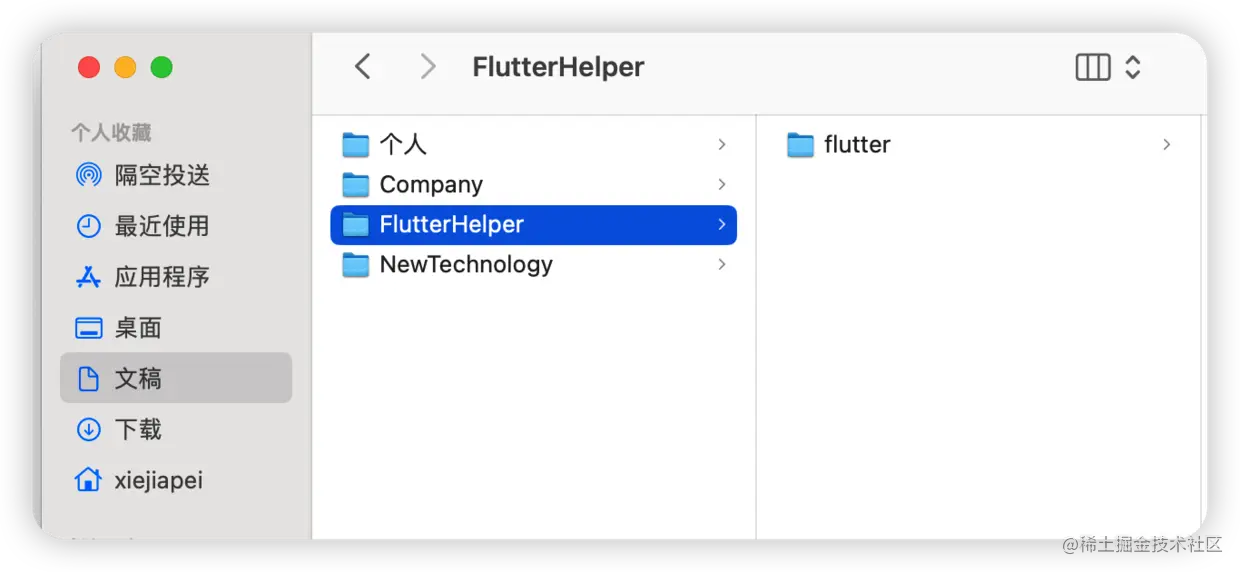Viewport: 1240px width, 572px height.
Task: Expand the NewTechnology folder chevron
Action: tap(721, 265)
